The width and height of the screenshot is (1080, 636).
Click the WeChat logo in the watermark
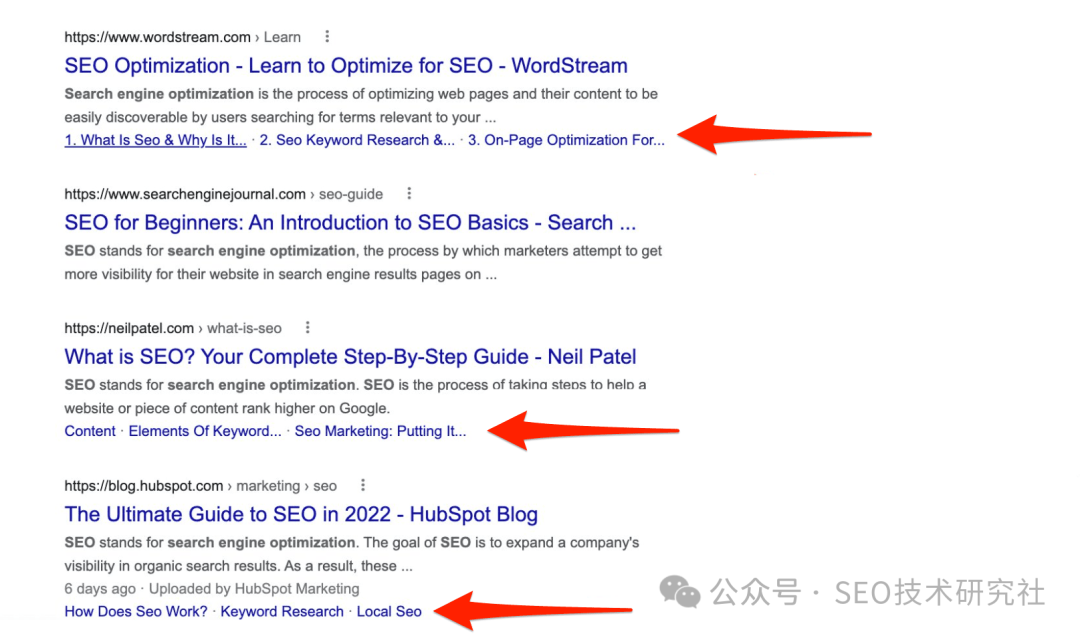point(680,592)
